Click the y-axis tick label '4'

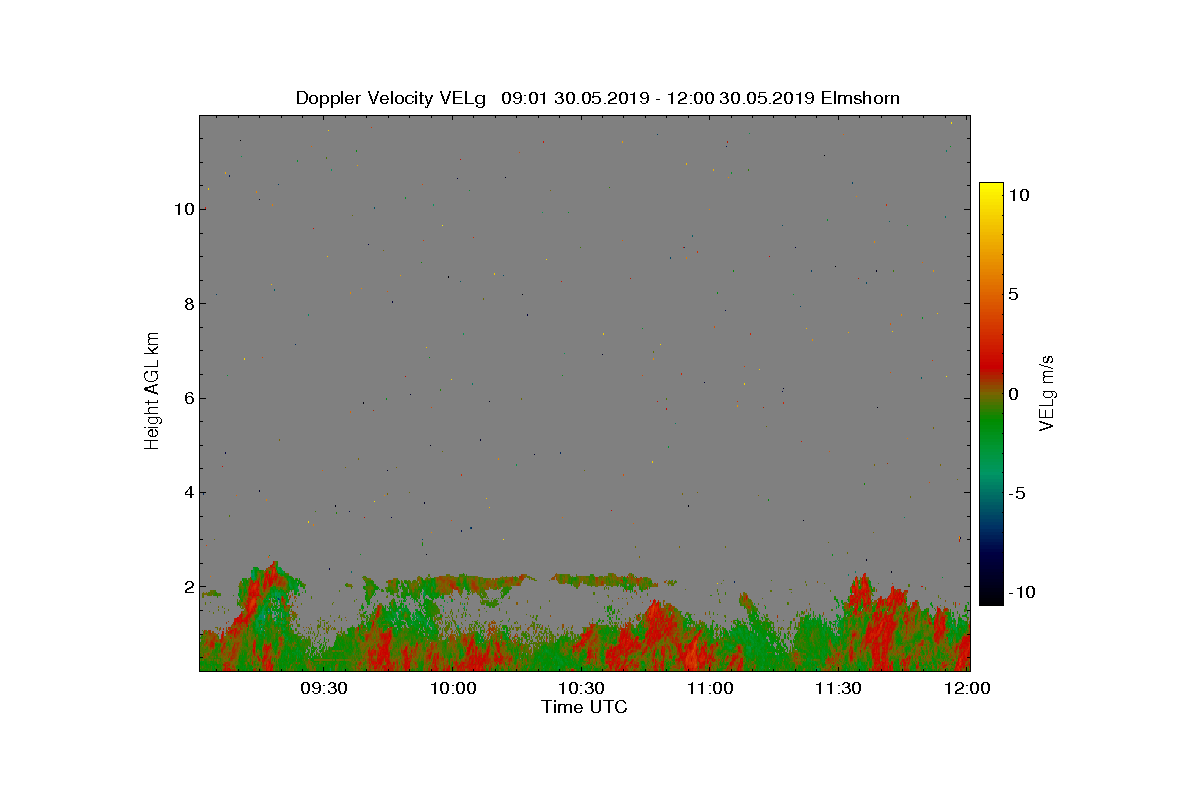tap(188, 492)
